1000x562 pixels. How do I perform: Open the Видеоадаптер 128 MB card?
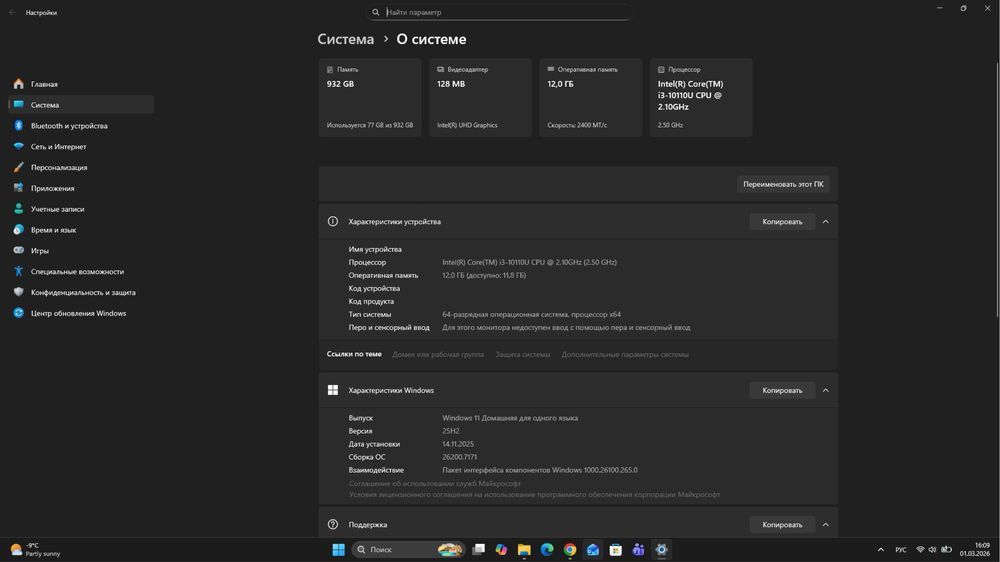[x=480, y=98]
